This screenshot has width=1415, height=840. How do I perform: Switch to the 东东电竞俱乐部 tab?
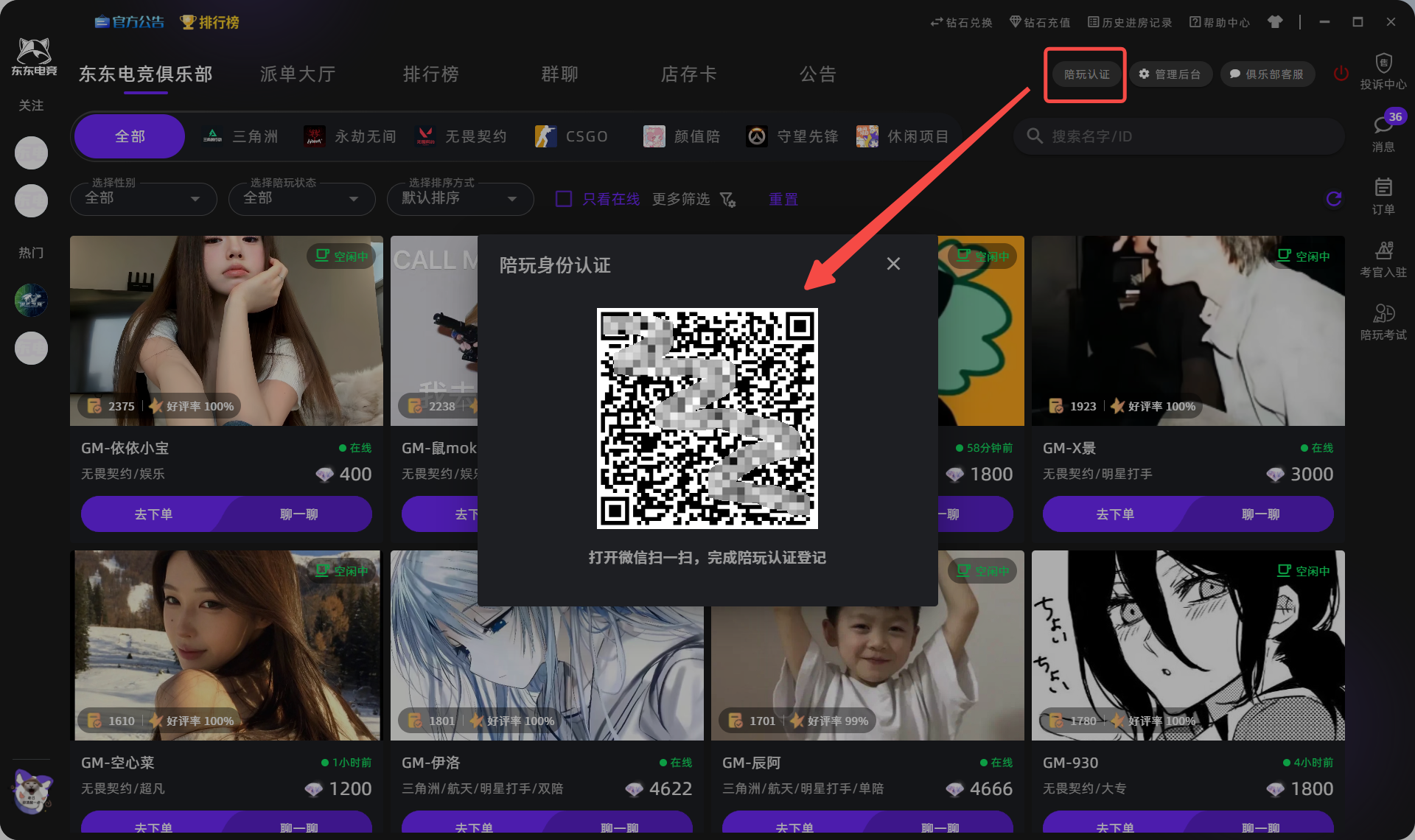click(146, 74)
